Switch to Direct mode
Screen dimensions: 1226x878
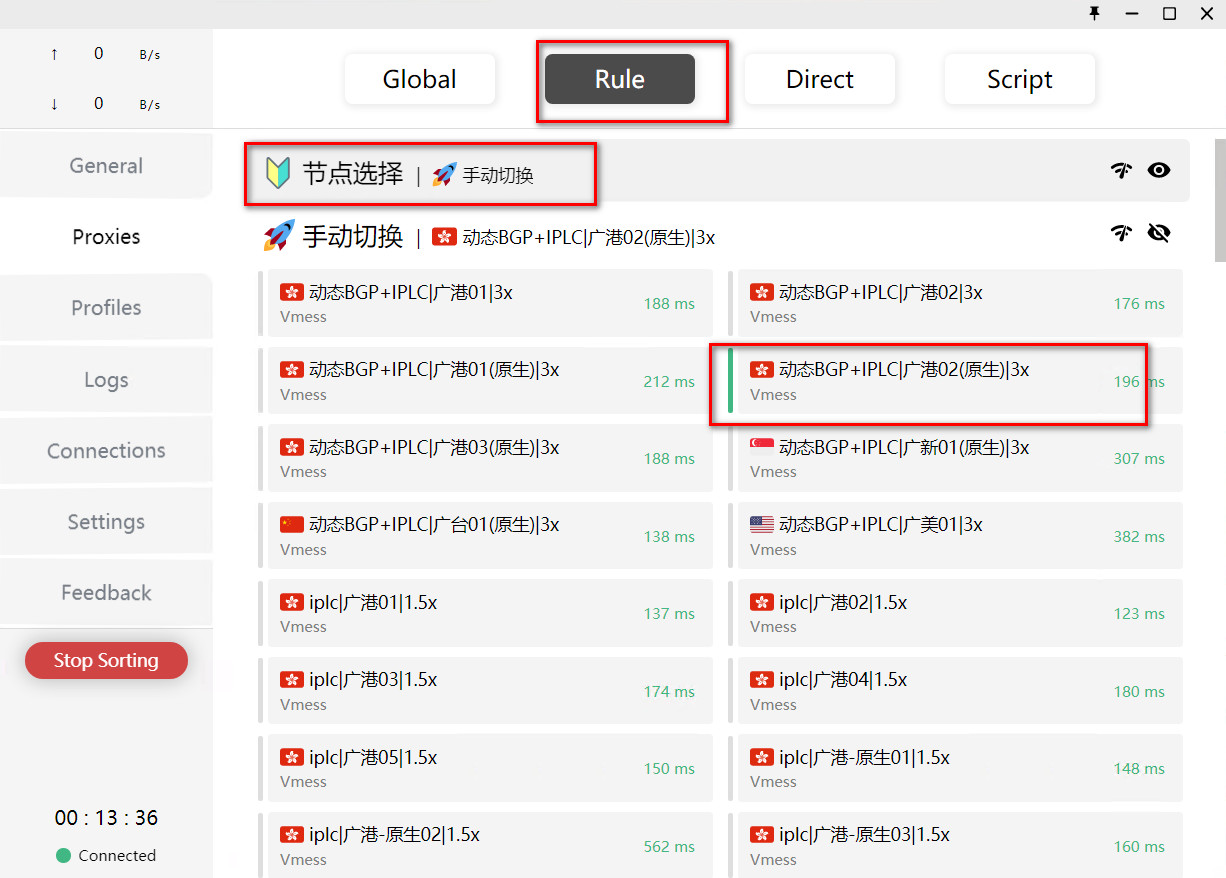tap(820, 80)
